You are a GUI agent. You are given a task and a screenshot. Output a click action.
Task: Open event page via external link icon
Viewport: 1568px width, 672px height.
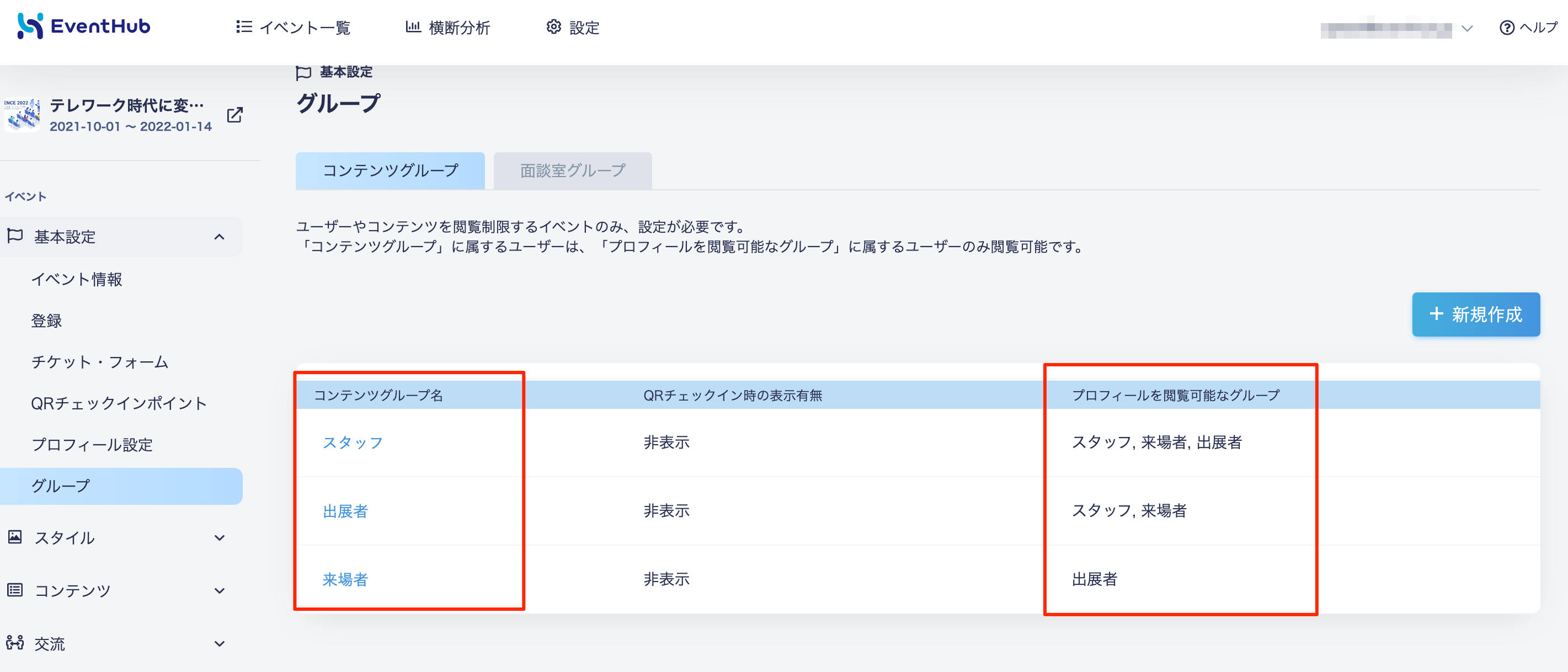coord(235,114)
